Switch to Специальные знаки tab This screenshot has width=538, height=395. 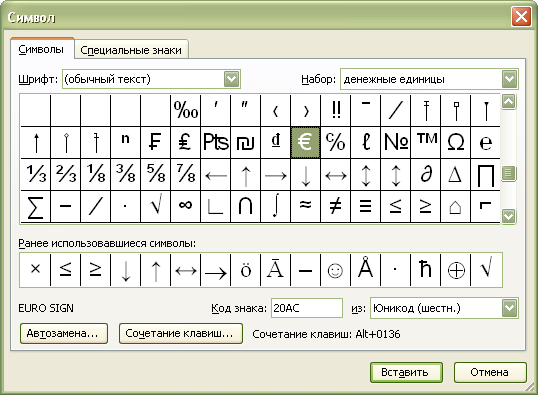[131, 50]
